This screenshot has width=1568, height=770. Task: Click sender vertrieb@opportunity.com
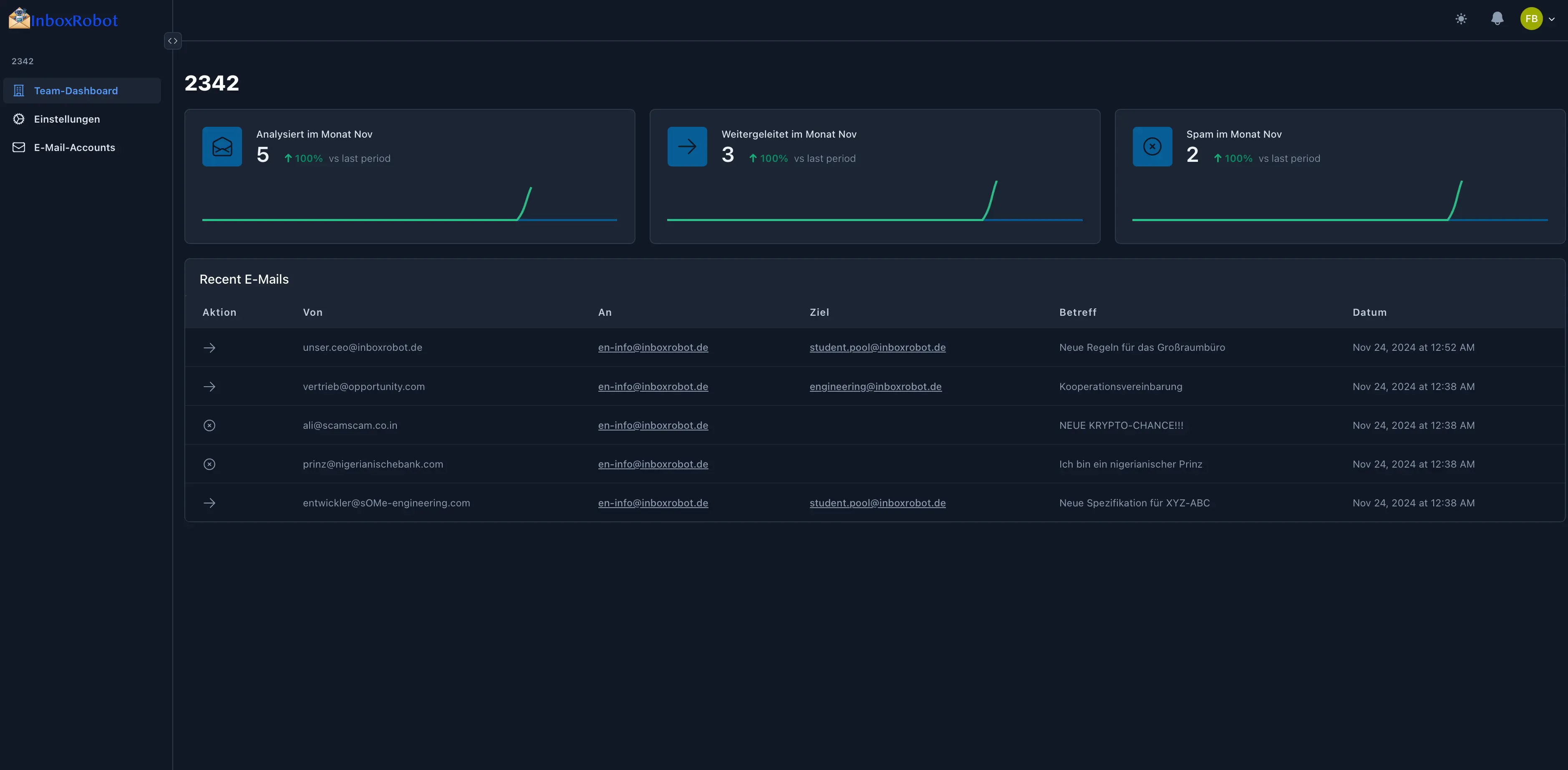364,387
